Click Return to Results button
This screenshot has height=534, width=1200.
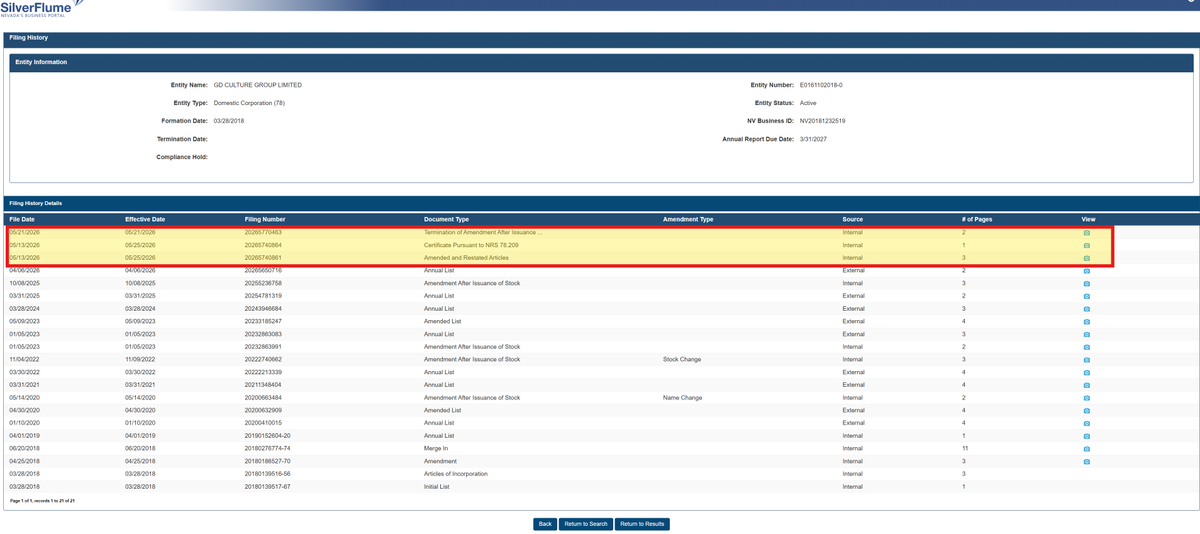pyautogui.click(x=642, y=524)
